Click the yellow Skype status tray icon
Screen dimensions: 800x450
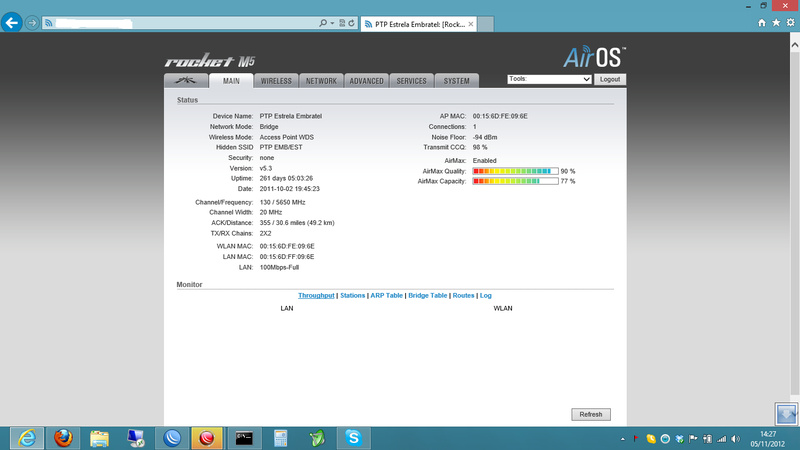pyautogui.click(x=651, y=439)
